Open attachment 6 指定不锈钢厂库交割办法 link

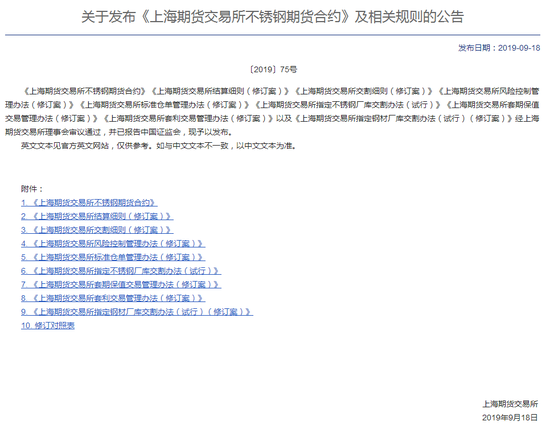[x=121, y=271]
